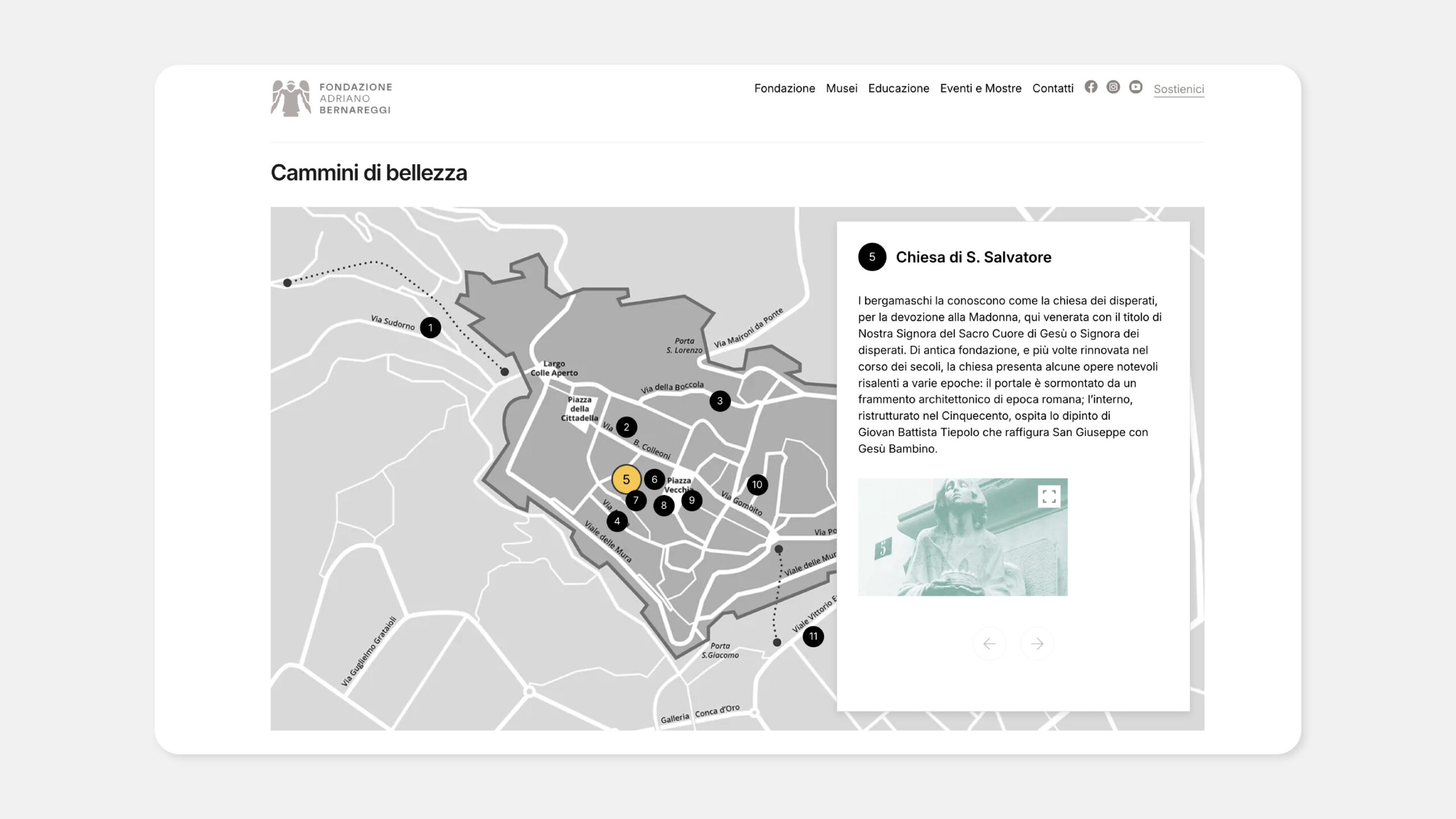Open the Eventi e Mostre menu

point(981,88)
